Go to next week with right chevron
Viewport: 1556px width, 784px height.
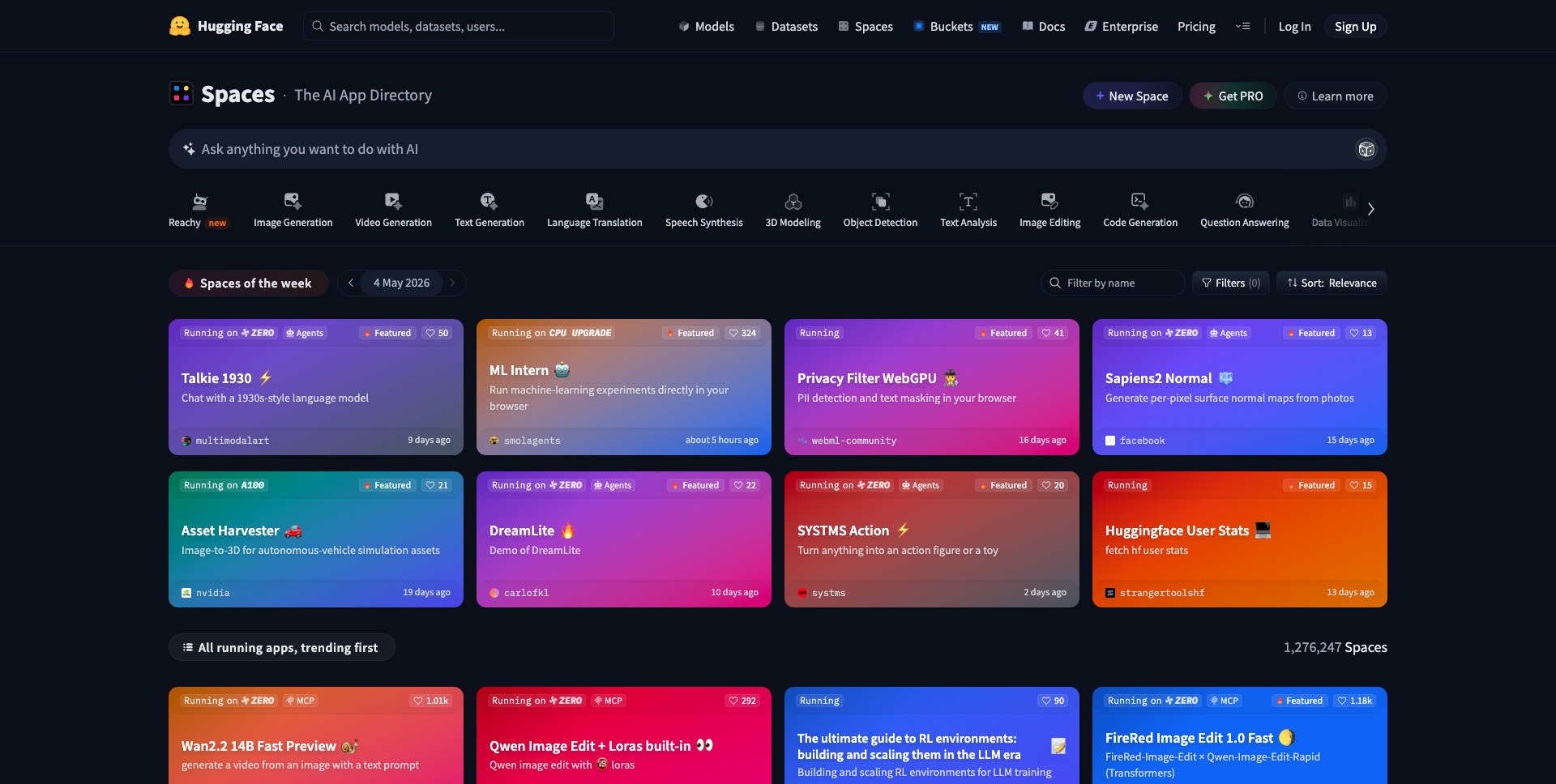(x=452, y=283)
